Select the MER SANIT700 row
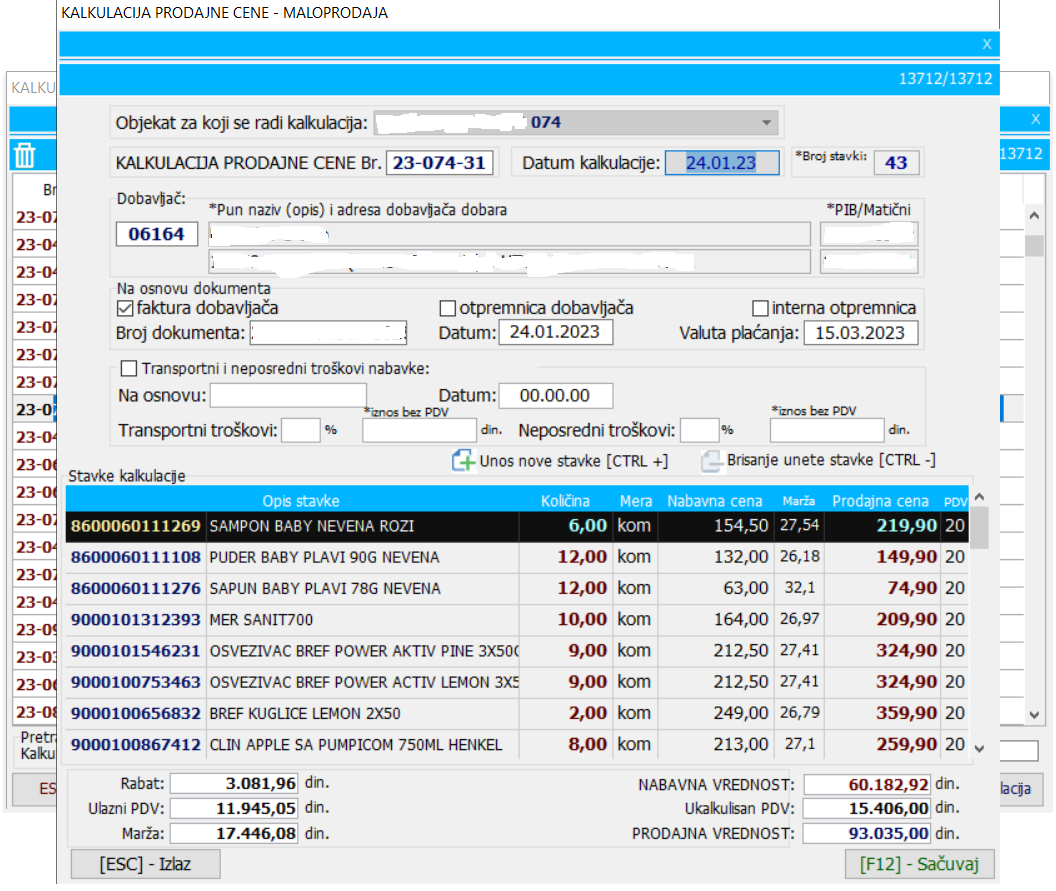The image size is (1056, 891). click(x=517, y=620)
